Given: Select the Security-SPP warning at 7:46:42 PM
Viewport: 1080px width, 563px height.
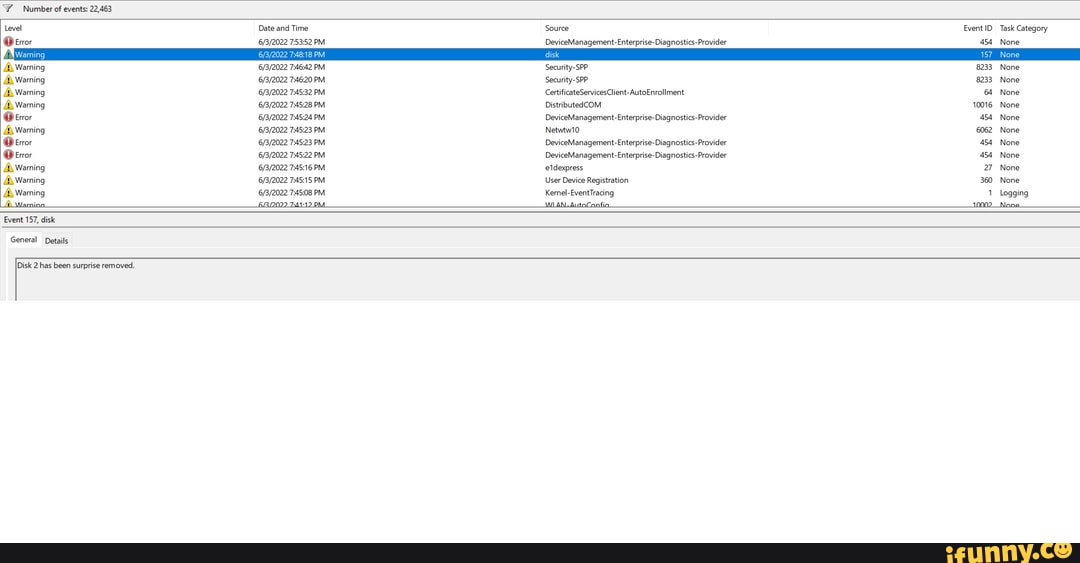Looking at the screenshot, I should pos(566,67).
